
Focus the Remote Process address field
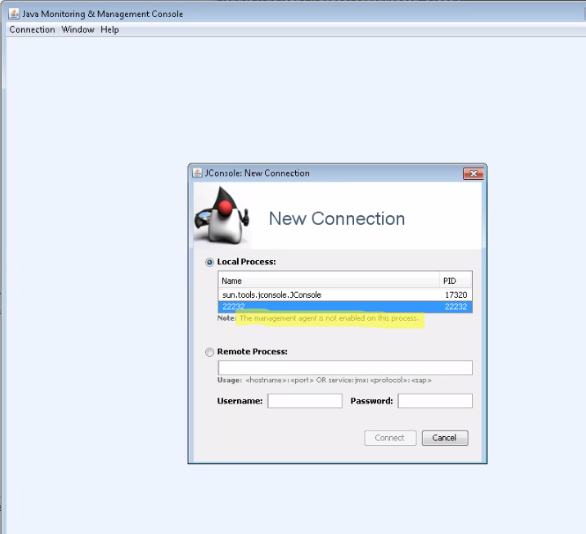tap(345, 367)
